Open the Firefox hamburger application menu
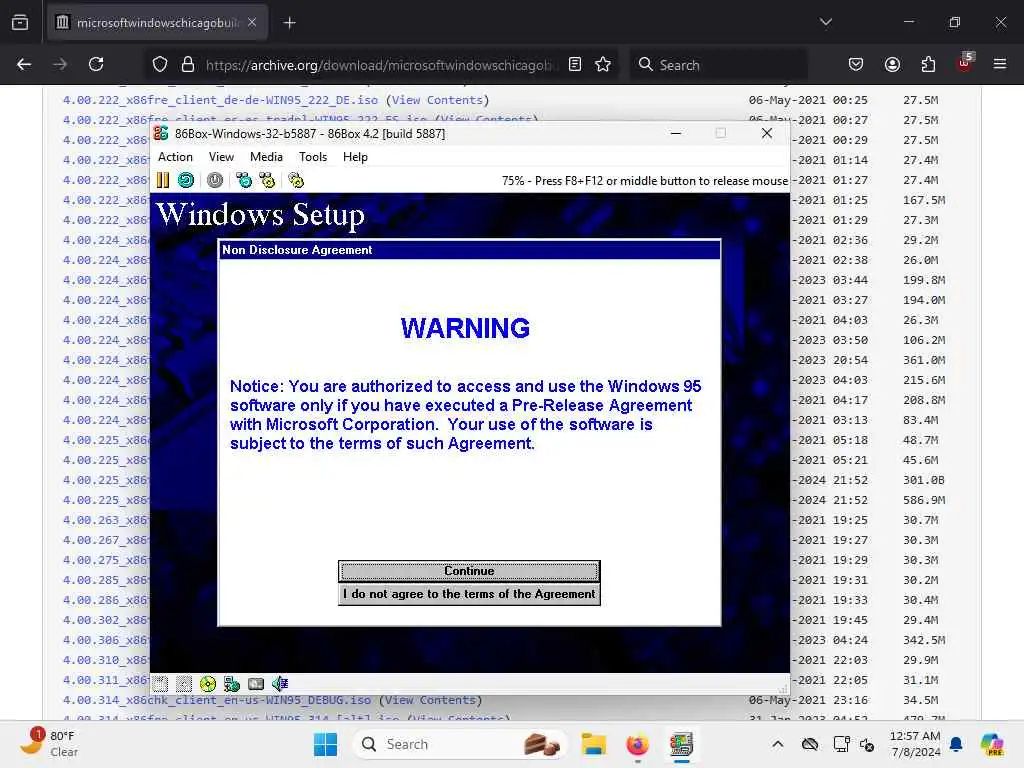 (1000, 64)
